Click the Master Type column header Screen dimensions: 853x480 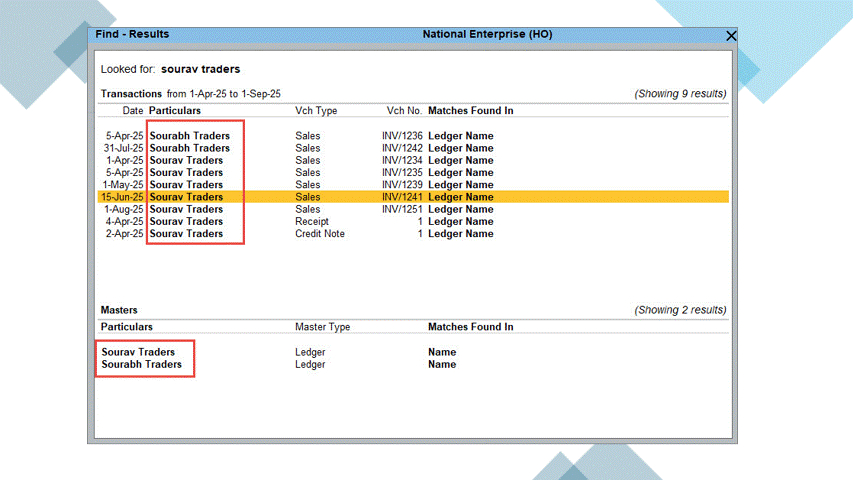(x=322, y=327)
